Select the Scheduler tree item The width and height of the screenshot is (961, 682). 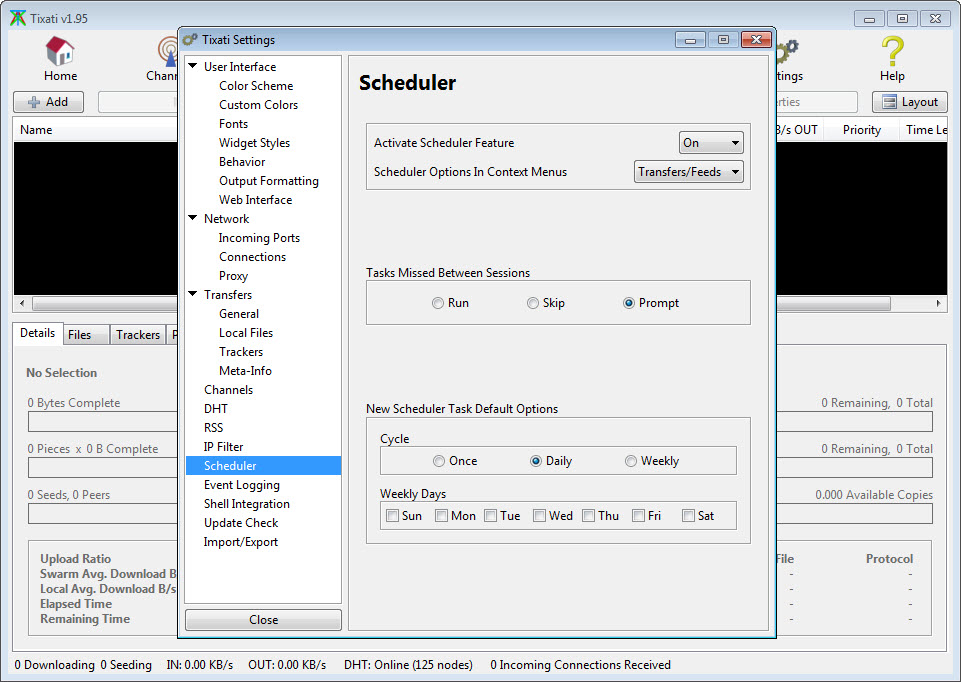pyautogui.click(x=264, y=466)
